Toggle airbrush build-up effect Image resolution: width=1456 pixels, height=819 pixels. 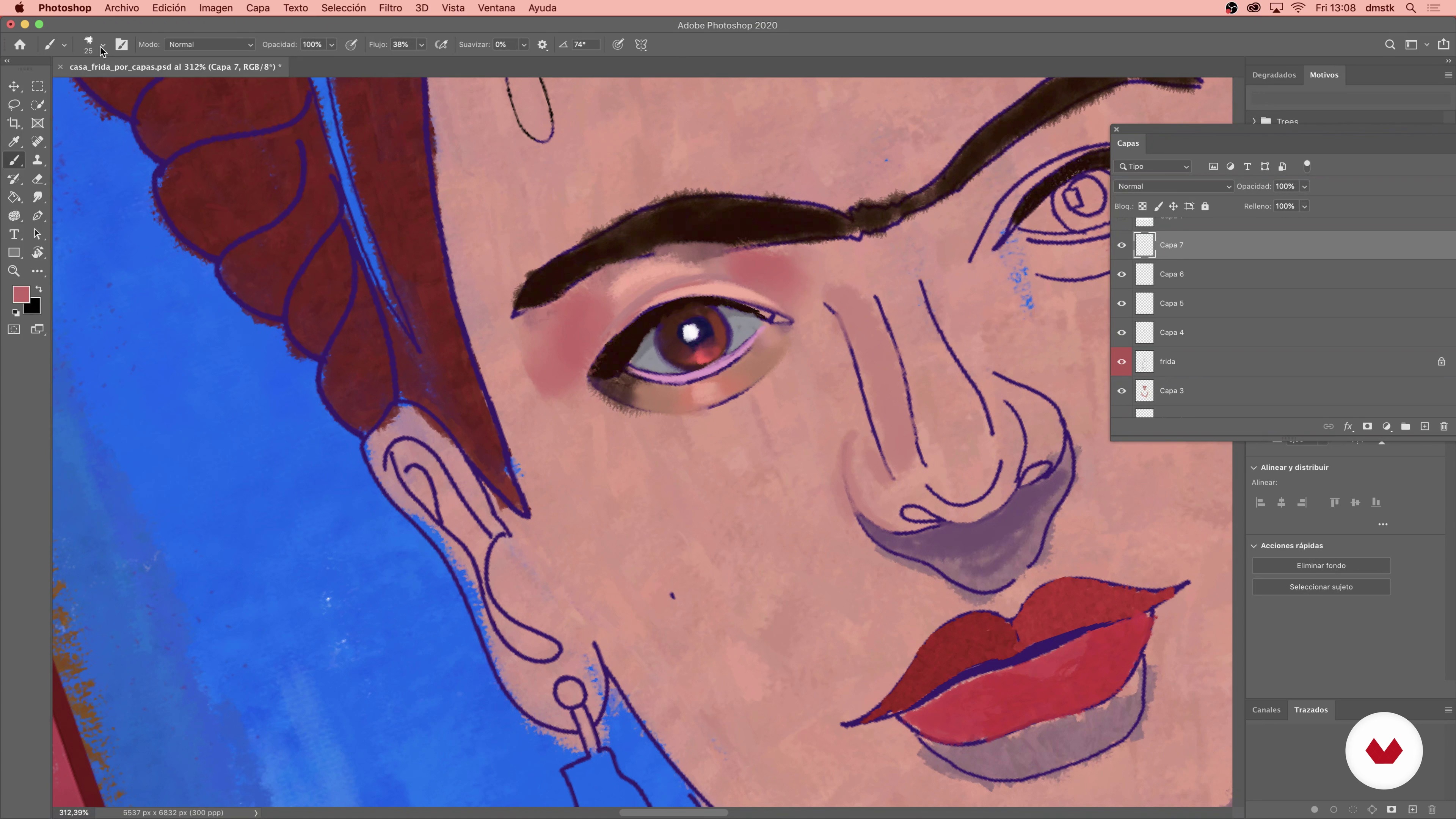point(441,45)
